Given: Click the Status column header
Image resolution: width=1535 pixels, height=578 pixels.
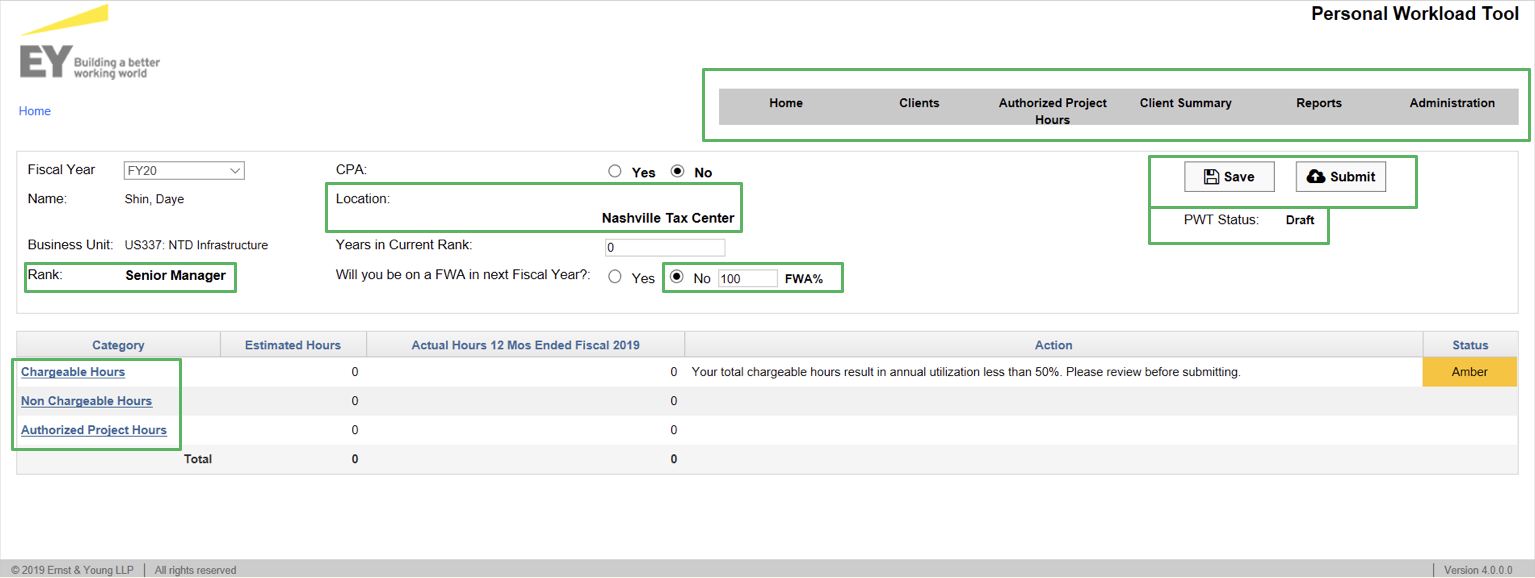Looking at the screenshot, I should coord(1470,345).
